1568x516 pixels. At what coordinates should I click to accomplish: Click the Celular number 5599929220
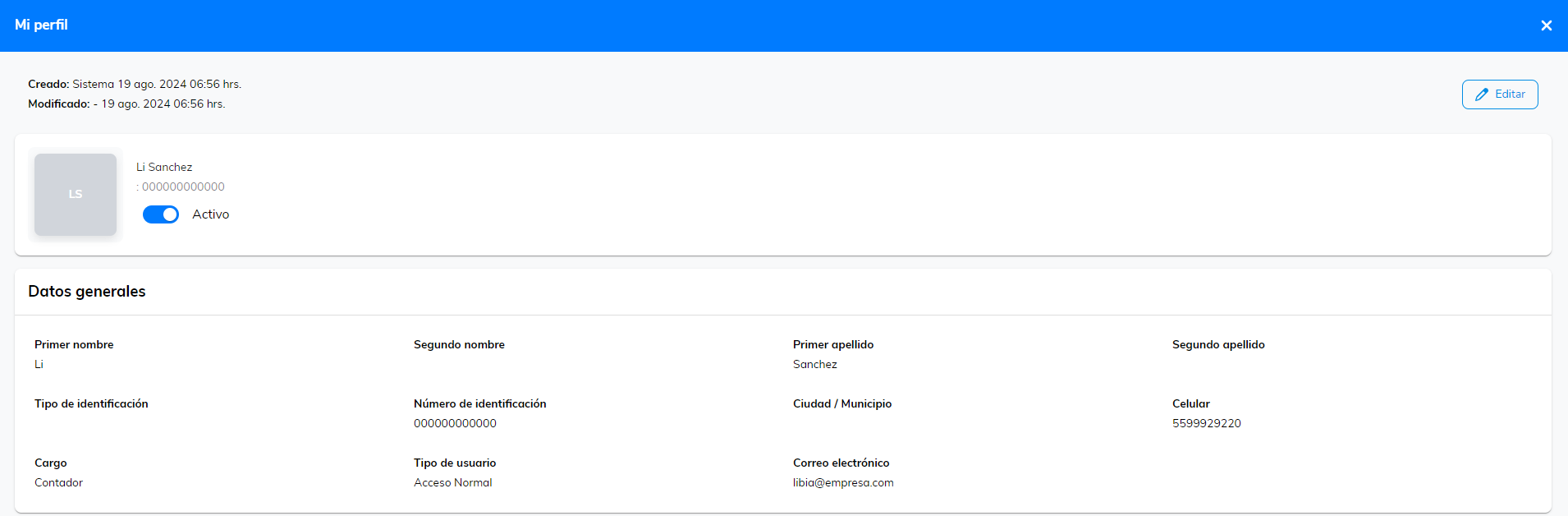point(1206,424)
